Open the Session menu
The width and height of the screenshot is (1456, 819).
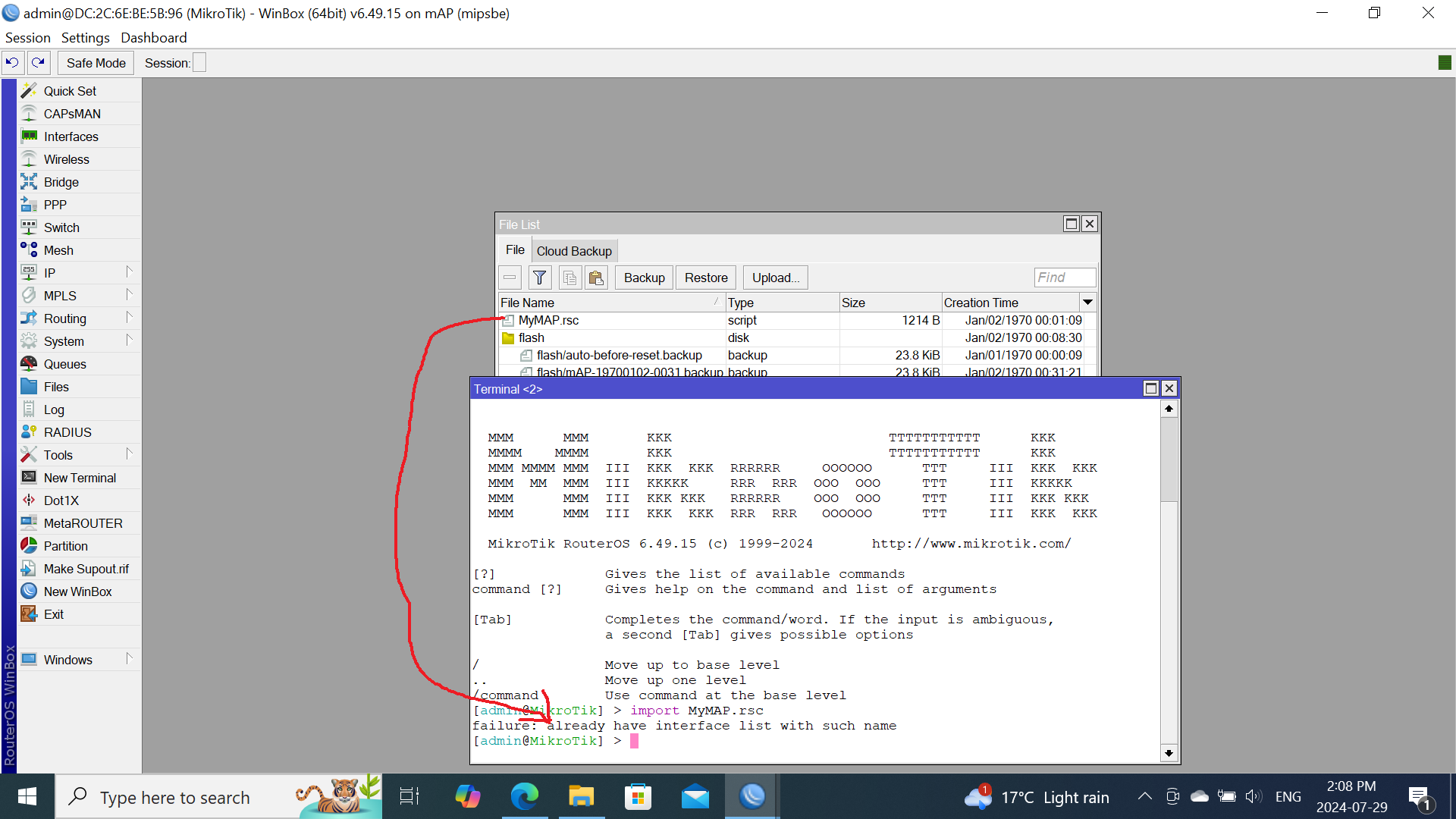click(x=28, y=37)
